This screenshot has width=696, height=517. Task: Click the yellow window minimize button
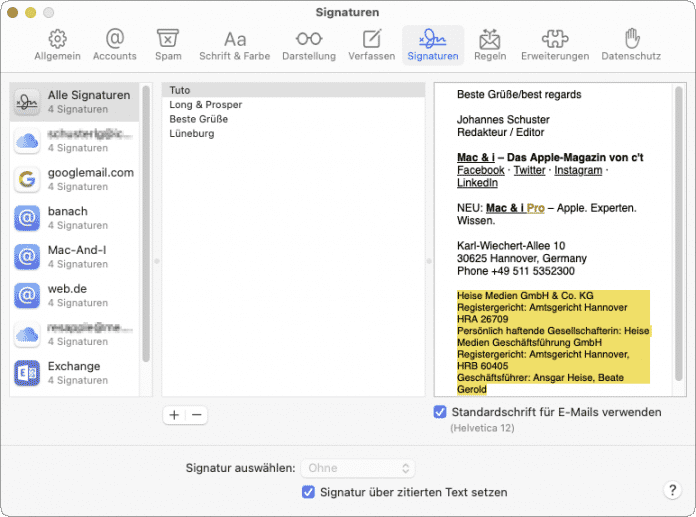30,12
